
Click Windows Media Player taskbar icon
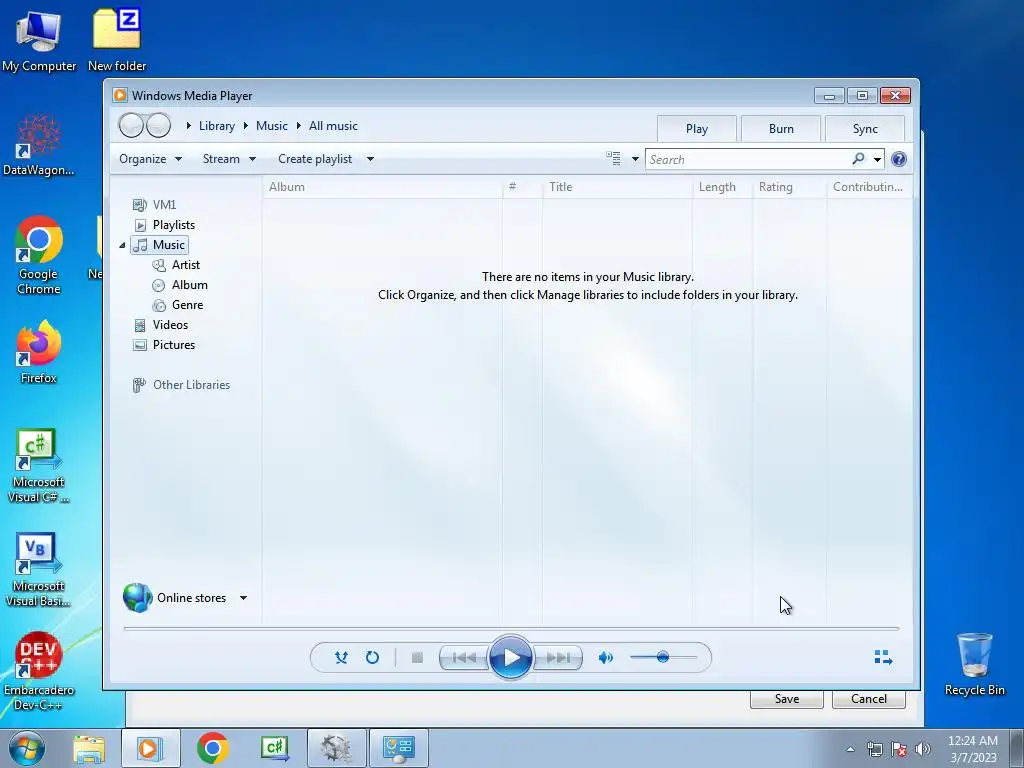point(150,748)
